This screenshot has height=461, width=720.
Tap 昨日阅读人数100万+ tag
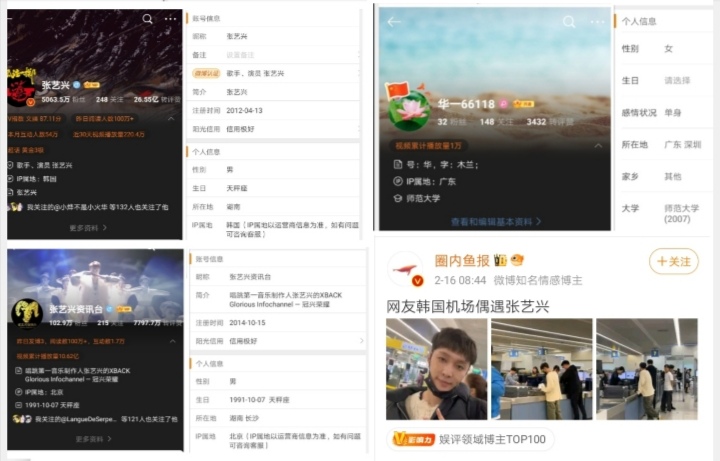105,118
